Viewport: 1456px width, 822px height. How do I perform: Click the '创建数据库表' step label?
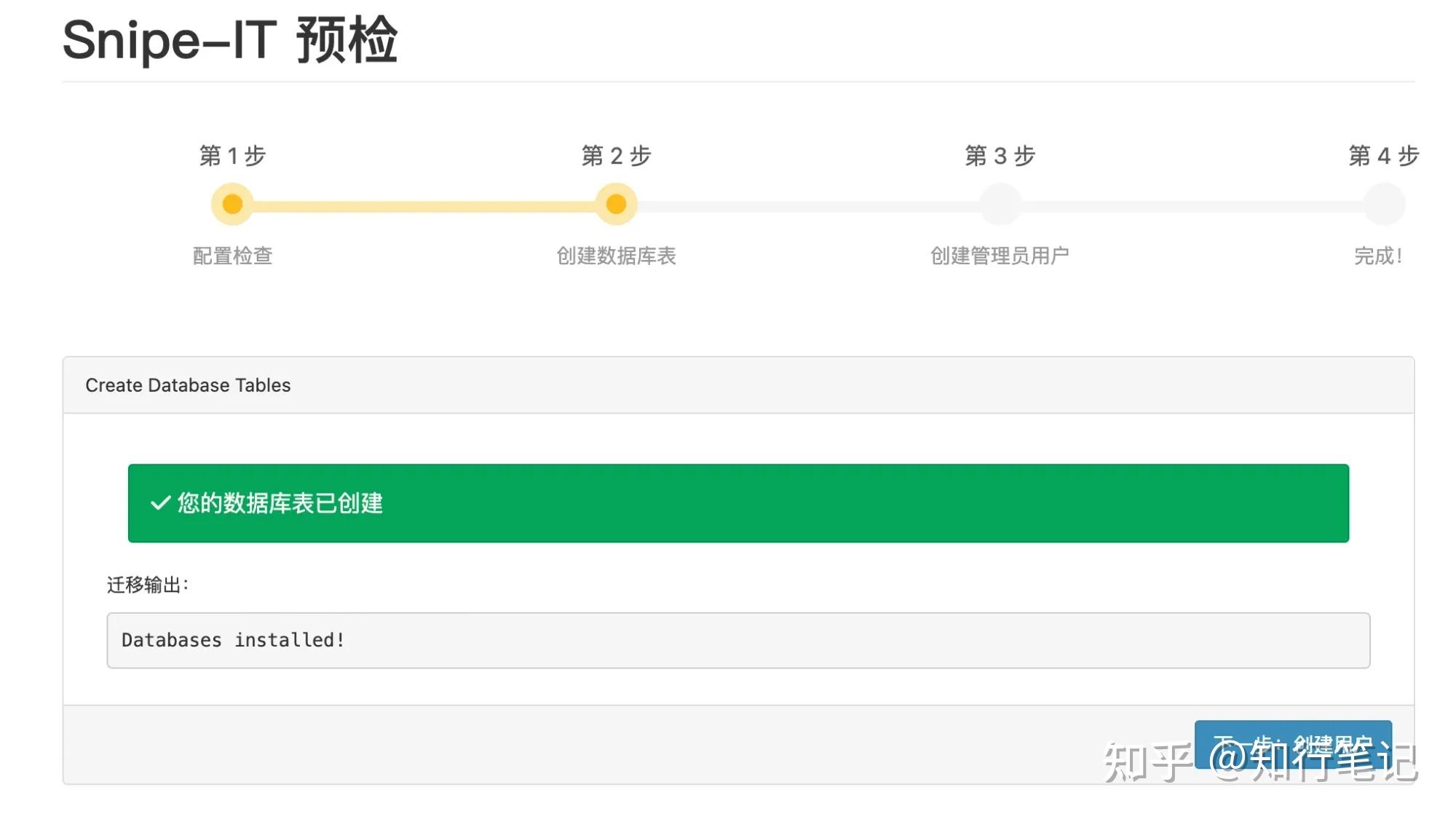pos(616,256)
